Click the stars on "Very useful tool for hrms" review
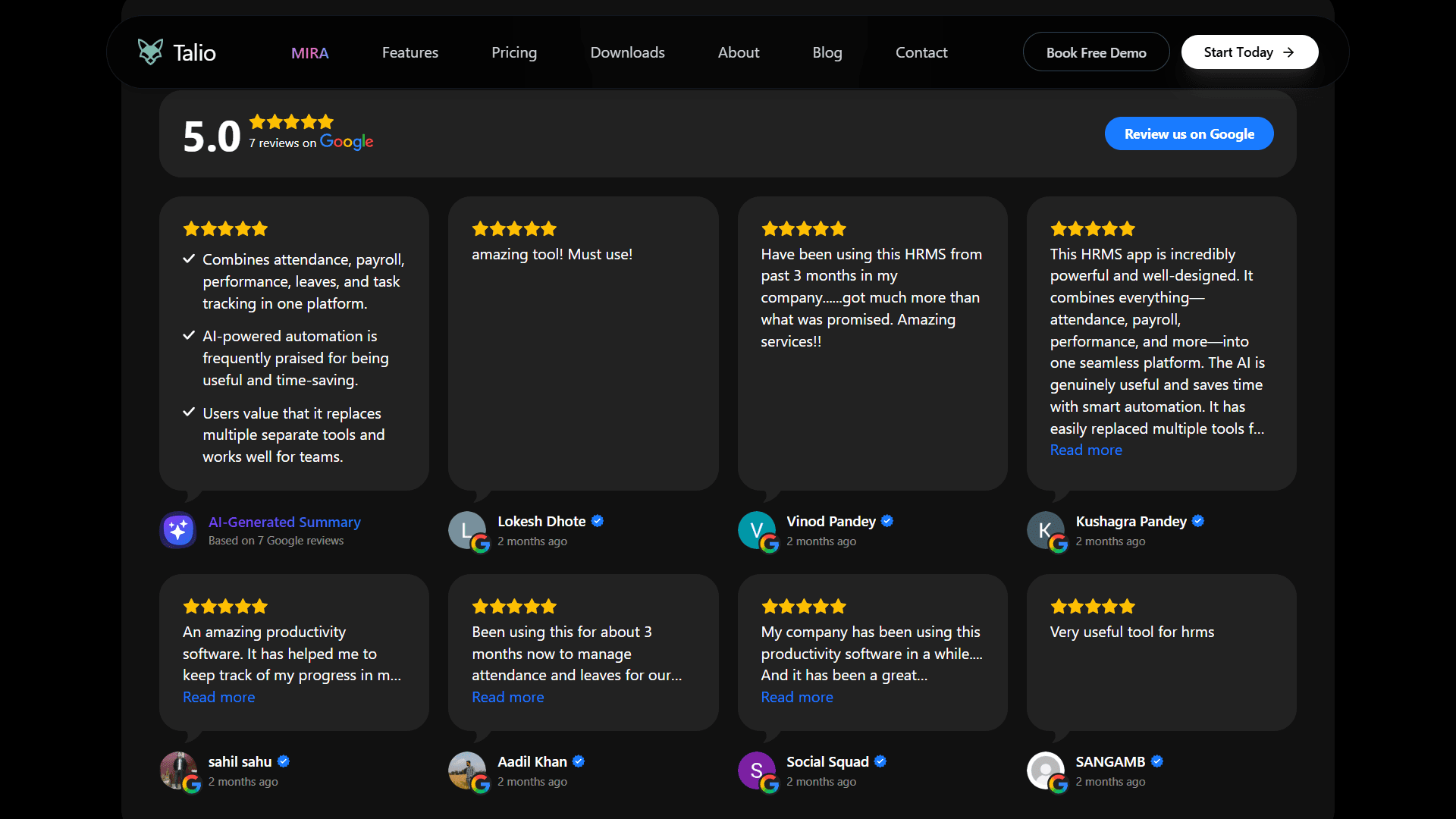 1093,606
